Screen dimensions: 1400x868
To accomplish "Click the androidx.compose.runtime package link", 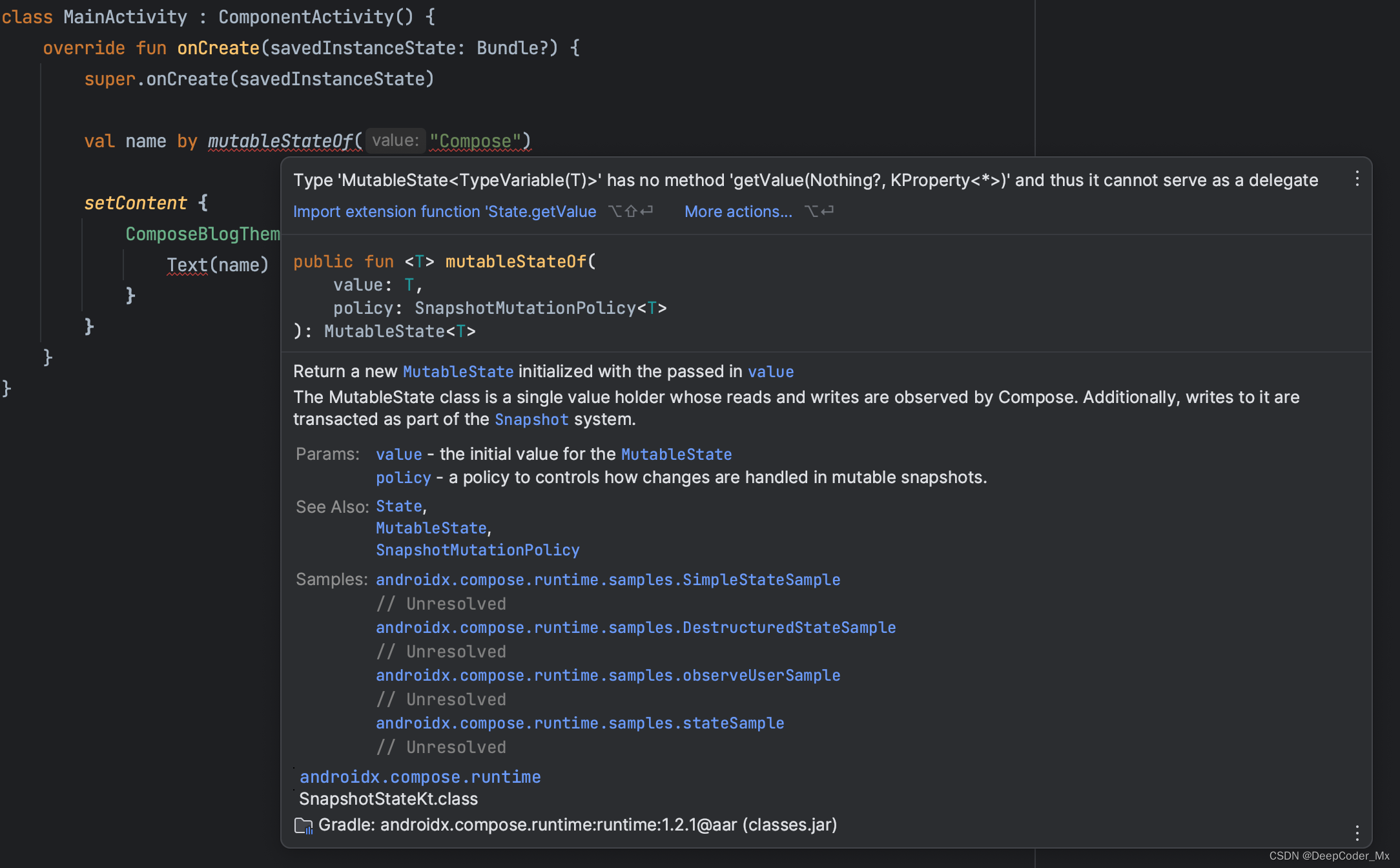I will coord(420,777).
